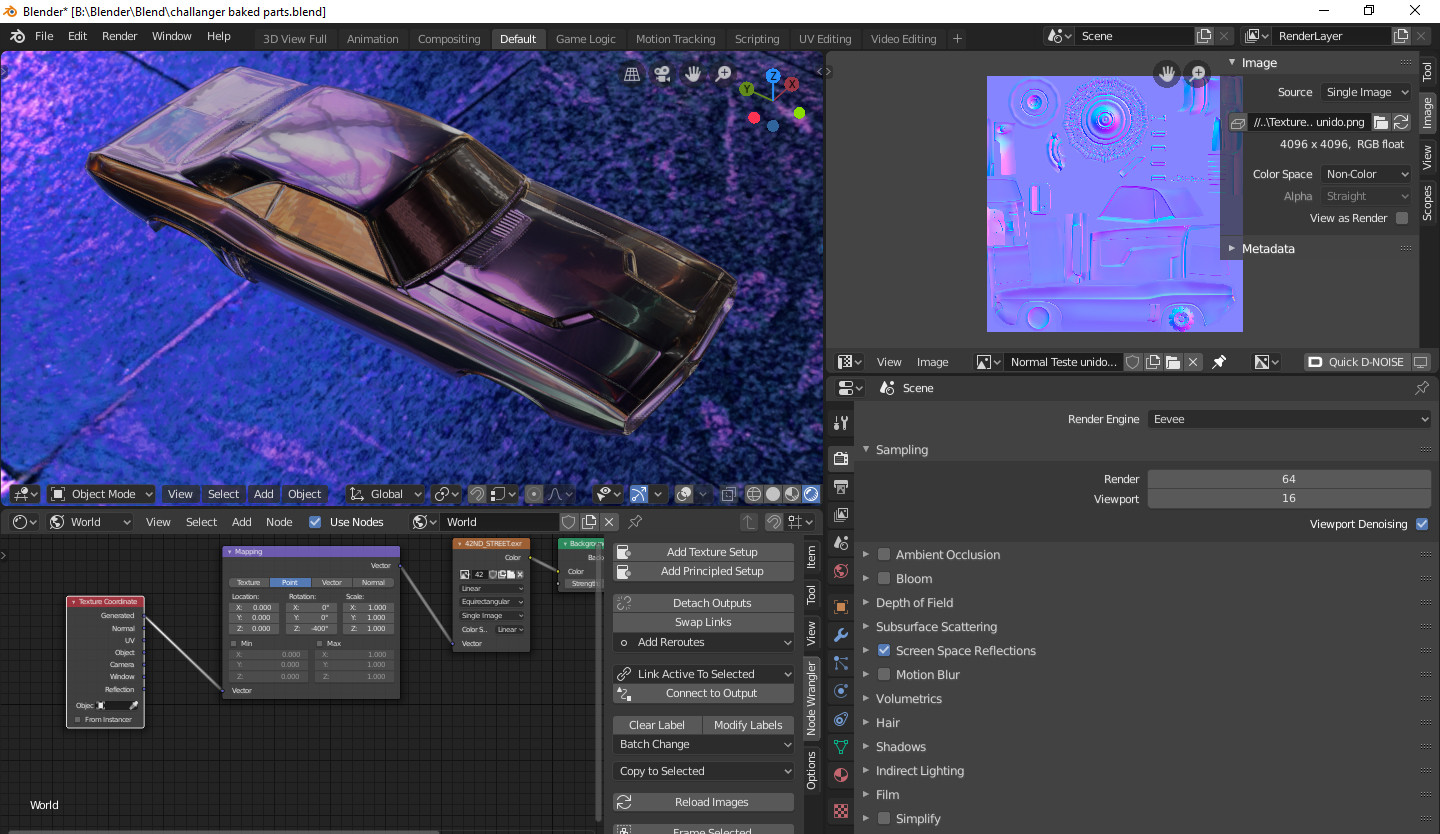The height and width of the screenshot is (834, 1440).
Task: Toggle camera view in 3D viewport
Action: [x=662, y=74]
